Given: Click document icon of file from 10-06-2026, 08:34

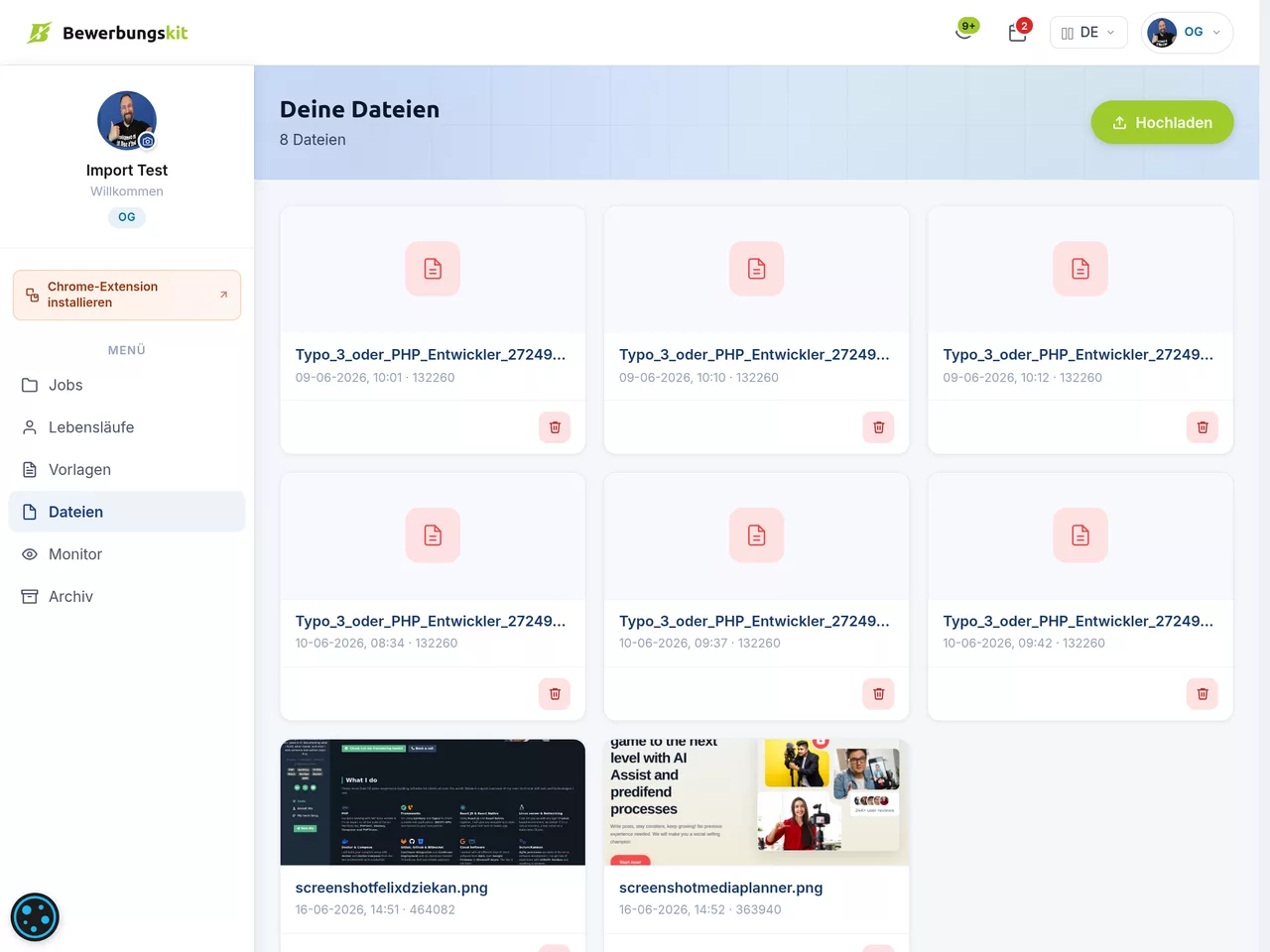Looking at the screenshot, I should (433, 535).
